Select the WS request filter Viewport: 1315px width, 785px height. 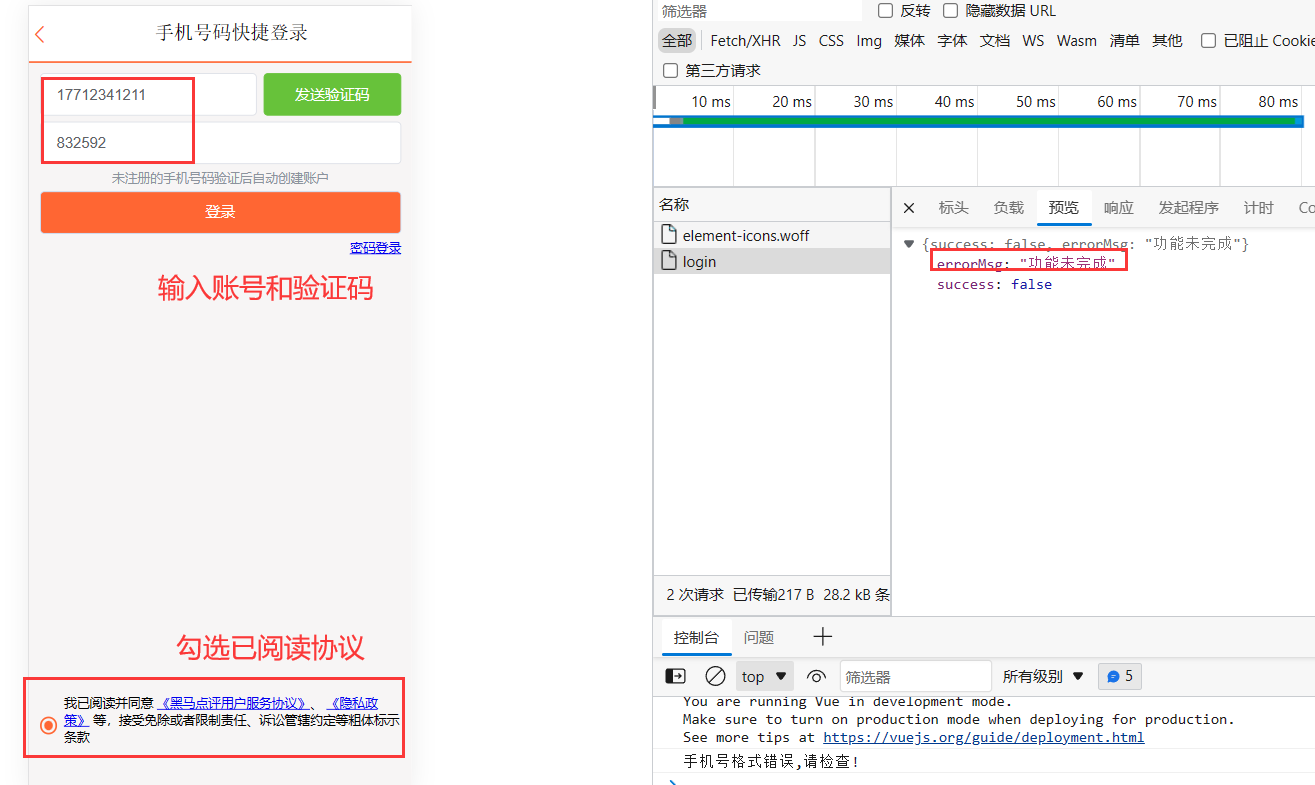1033,41
